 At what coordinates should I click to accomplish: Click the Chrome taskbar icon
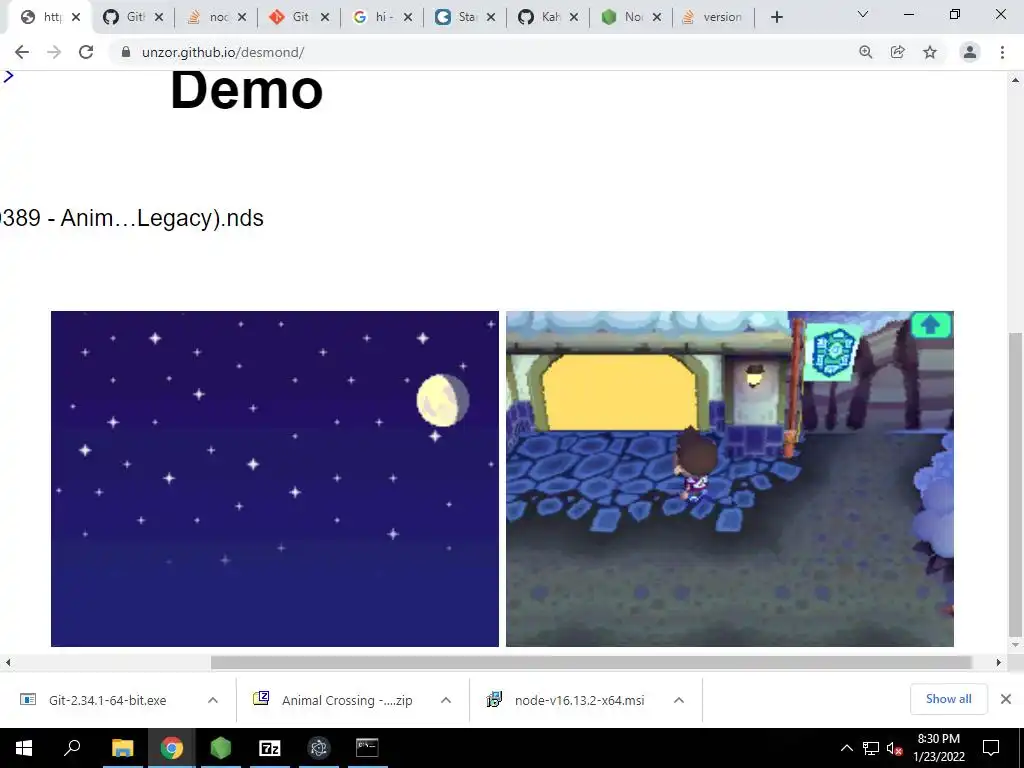tap(171, 748)
